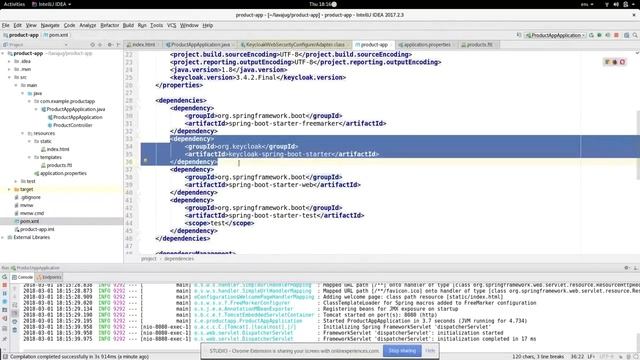Click the pom.xml breadcrumb in navigation bar

[56, 35]
